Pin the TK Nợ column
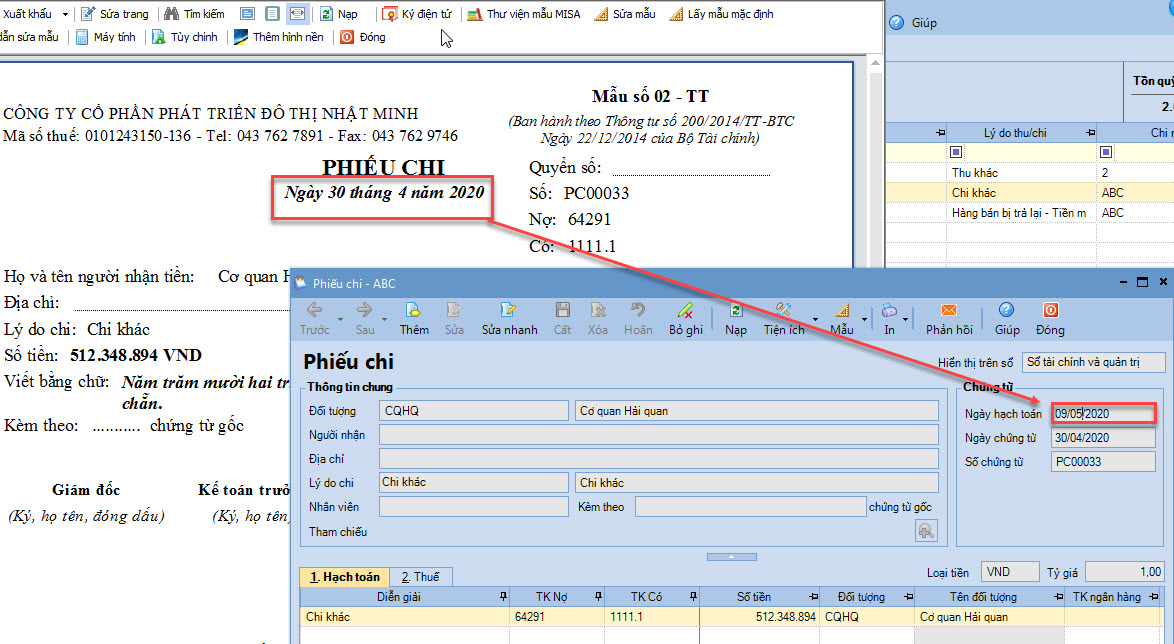Image resolution: width=1174 pixels, height=644 pixels. [x=598, y=597]
